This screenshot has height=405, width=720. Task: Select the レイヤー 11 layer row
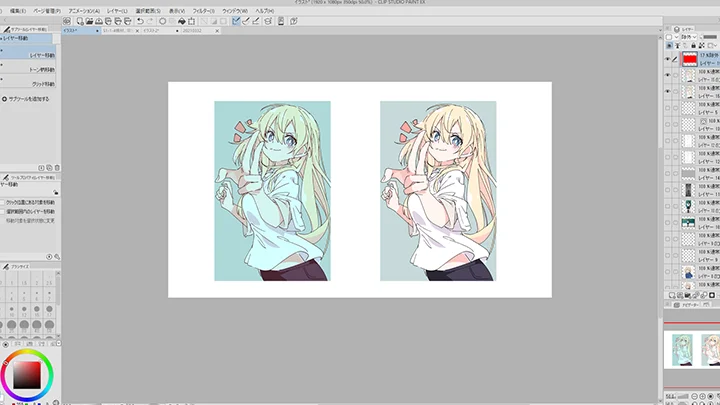pyautogui.click(x=692, y=190)
